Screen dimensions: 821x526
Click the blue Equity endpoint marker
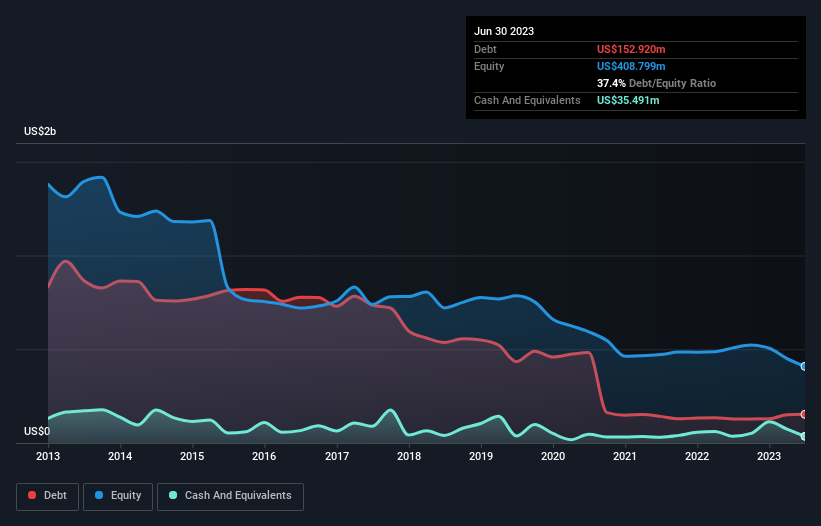click(804, 366)
